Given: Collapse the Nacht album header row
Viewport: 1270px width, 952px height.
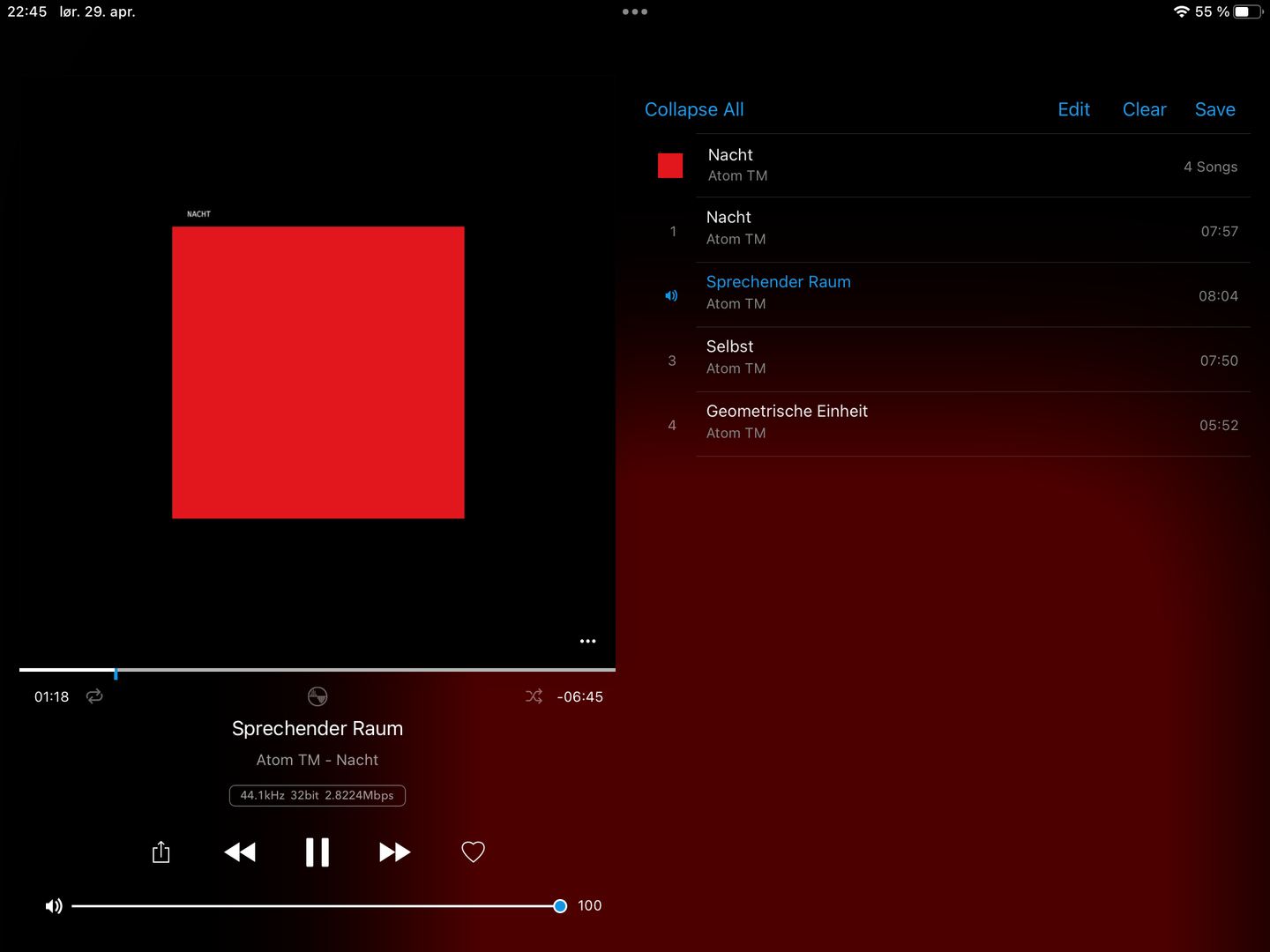Looking at the screenshot, I should (x=948, y=166).
